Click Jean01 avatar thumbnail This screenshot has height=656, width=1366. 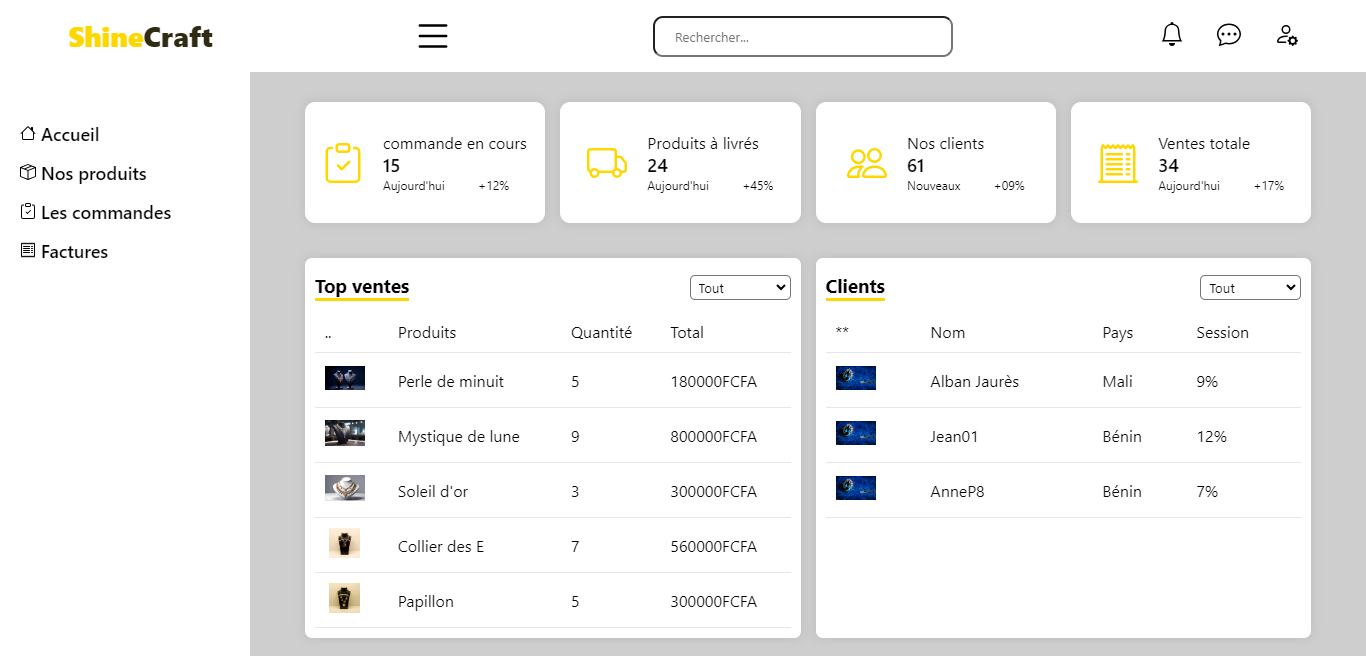coord(856,433)
